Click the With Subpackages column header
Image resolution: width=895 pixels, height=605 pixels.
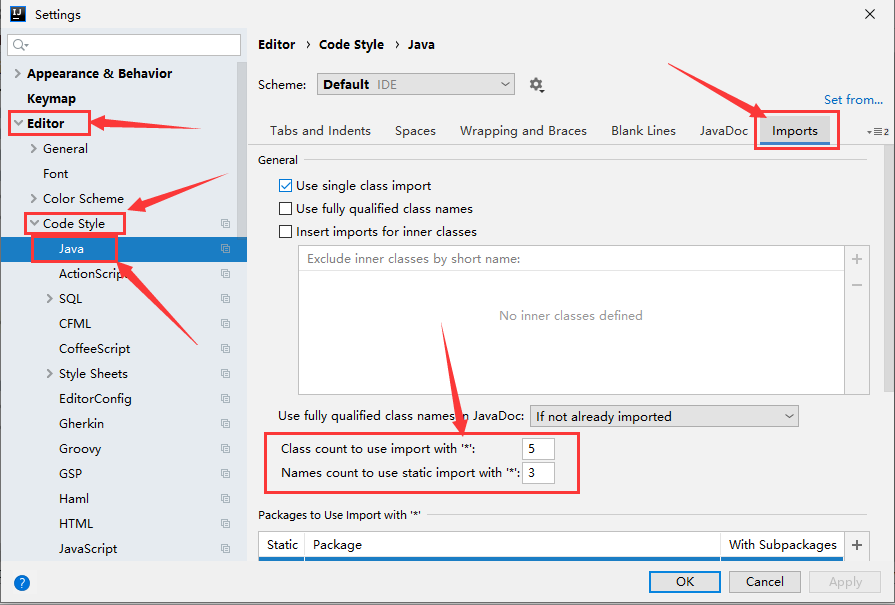[x=782, y=545]
